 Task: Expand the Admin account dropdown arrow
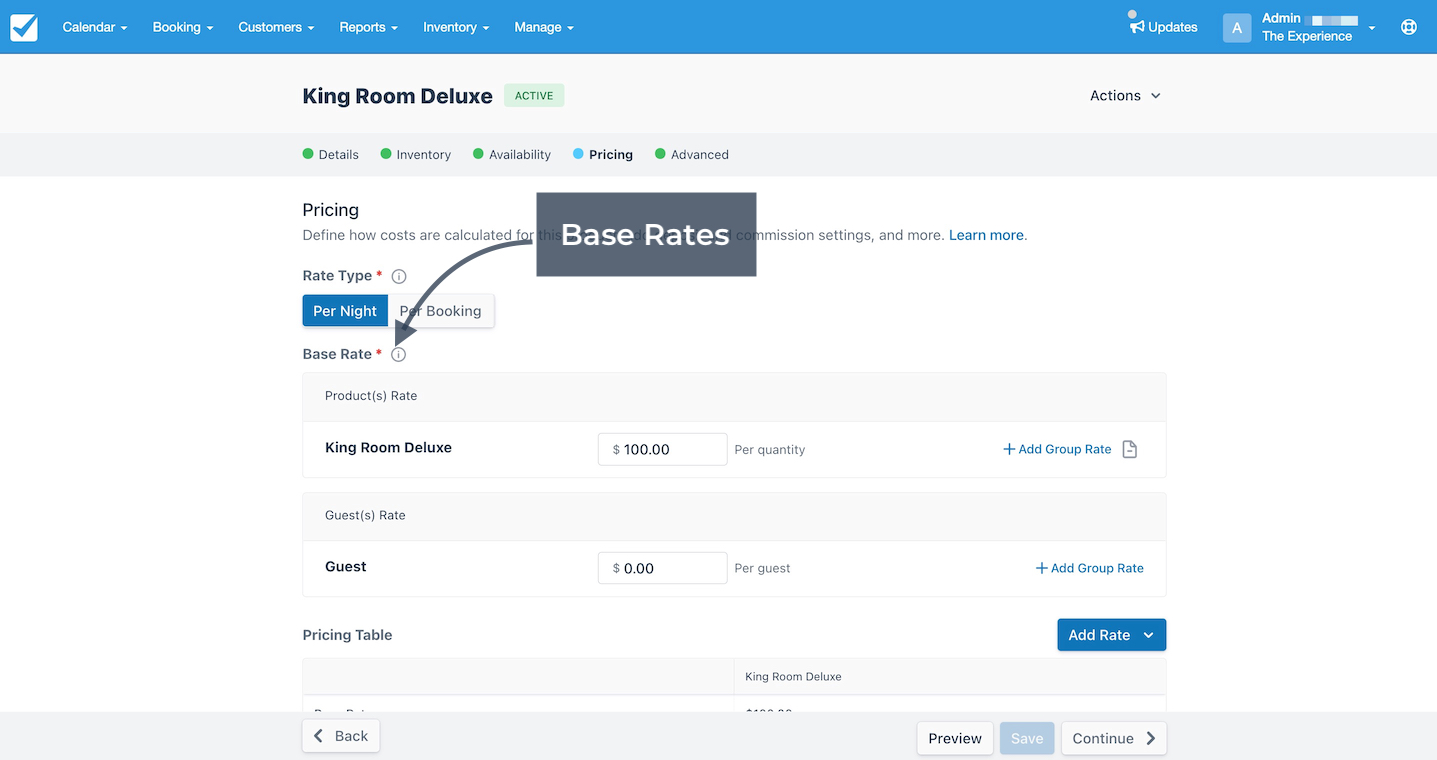[x=1372, y=28]
